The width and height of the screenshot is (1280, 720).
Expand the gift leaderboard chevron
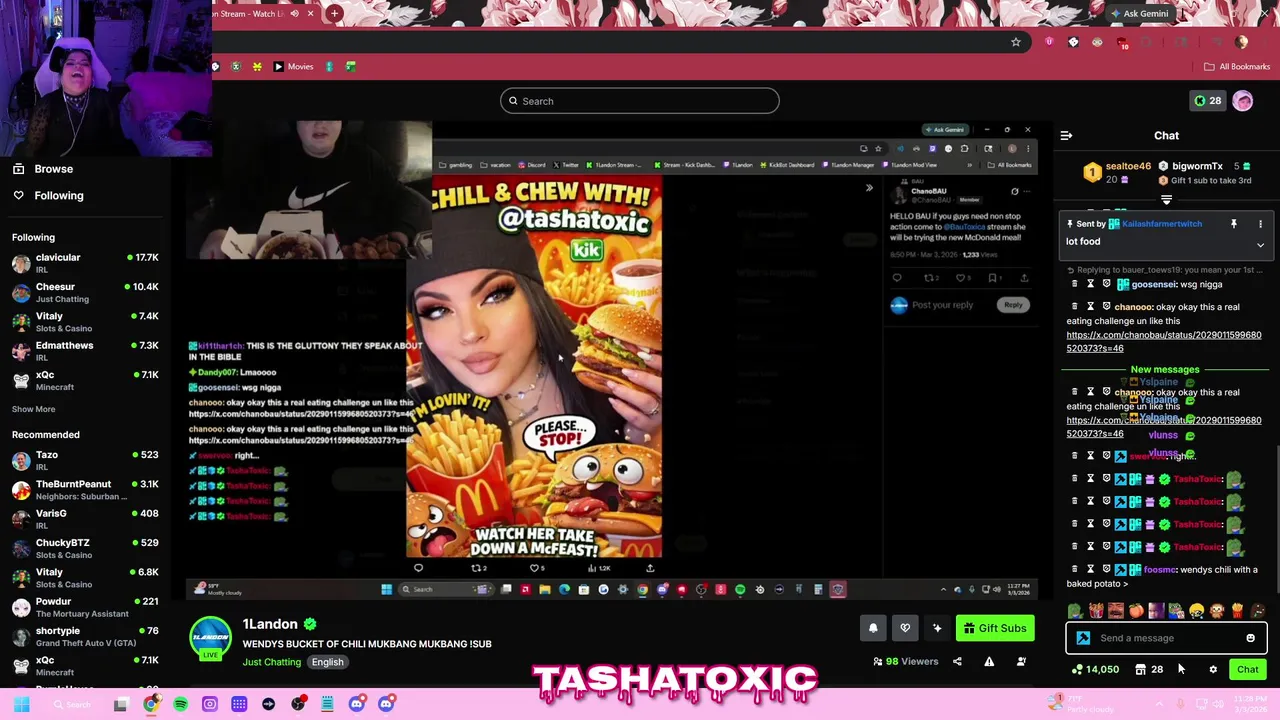1166,199
